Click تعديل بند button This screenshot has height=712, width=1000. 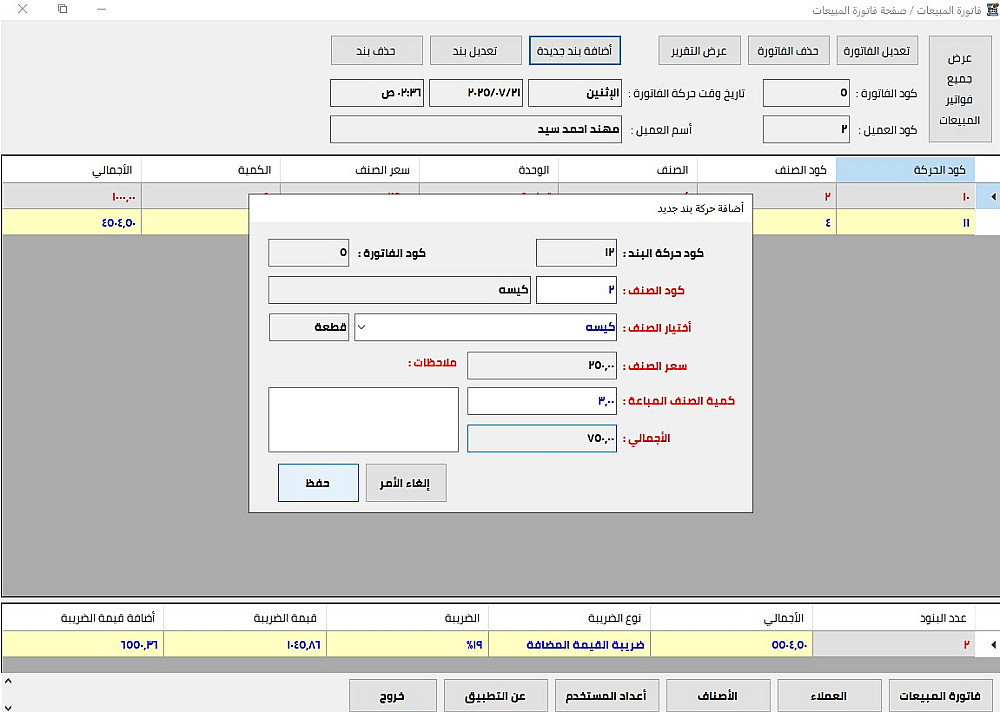(x=476, y=50)
